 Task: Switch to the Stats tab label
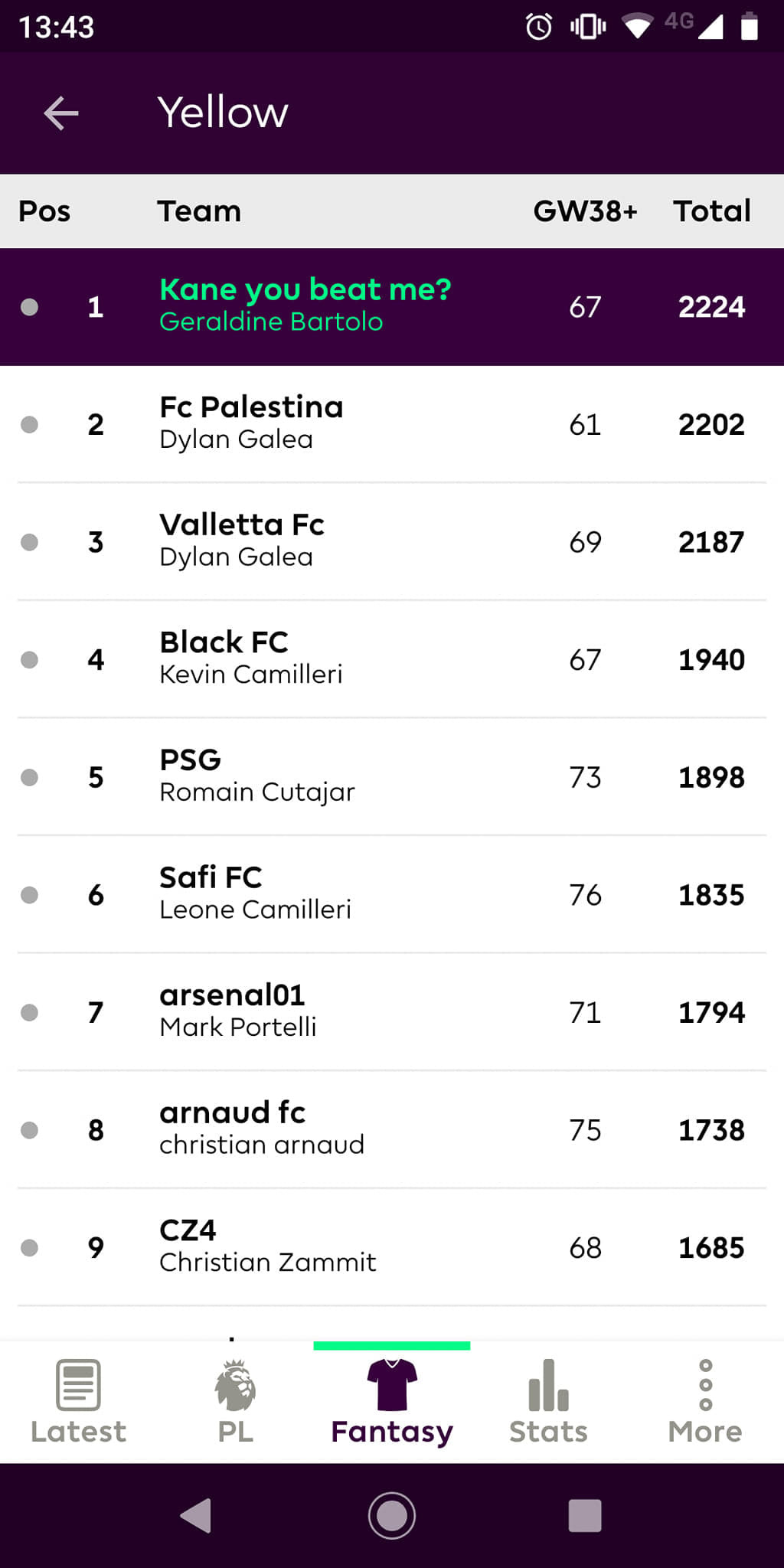pyautogui.click(x=548, y=1432)
